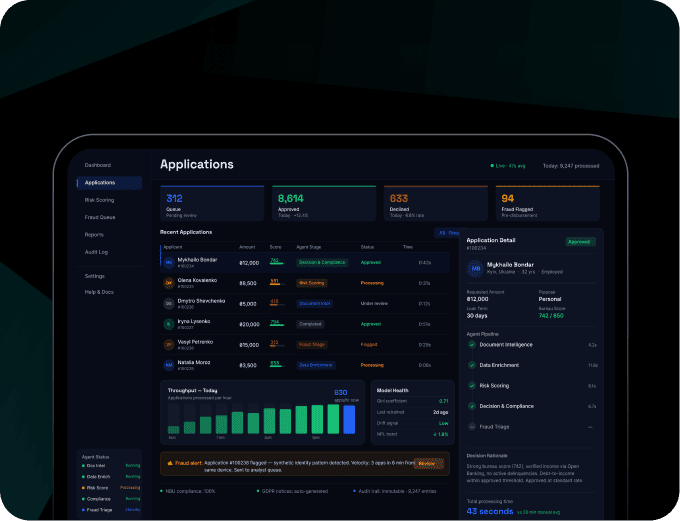
Task: Click the Document Intelligence checkmark icon
Action: click(472, 344)
